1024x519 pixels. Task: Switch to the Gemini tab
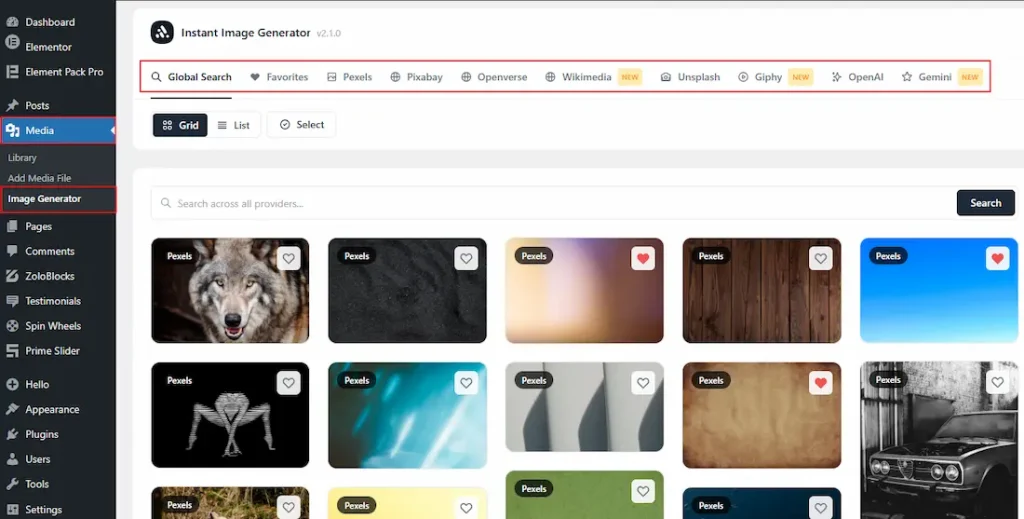click(942, 76)
